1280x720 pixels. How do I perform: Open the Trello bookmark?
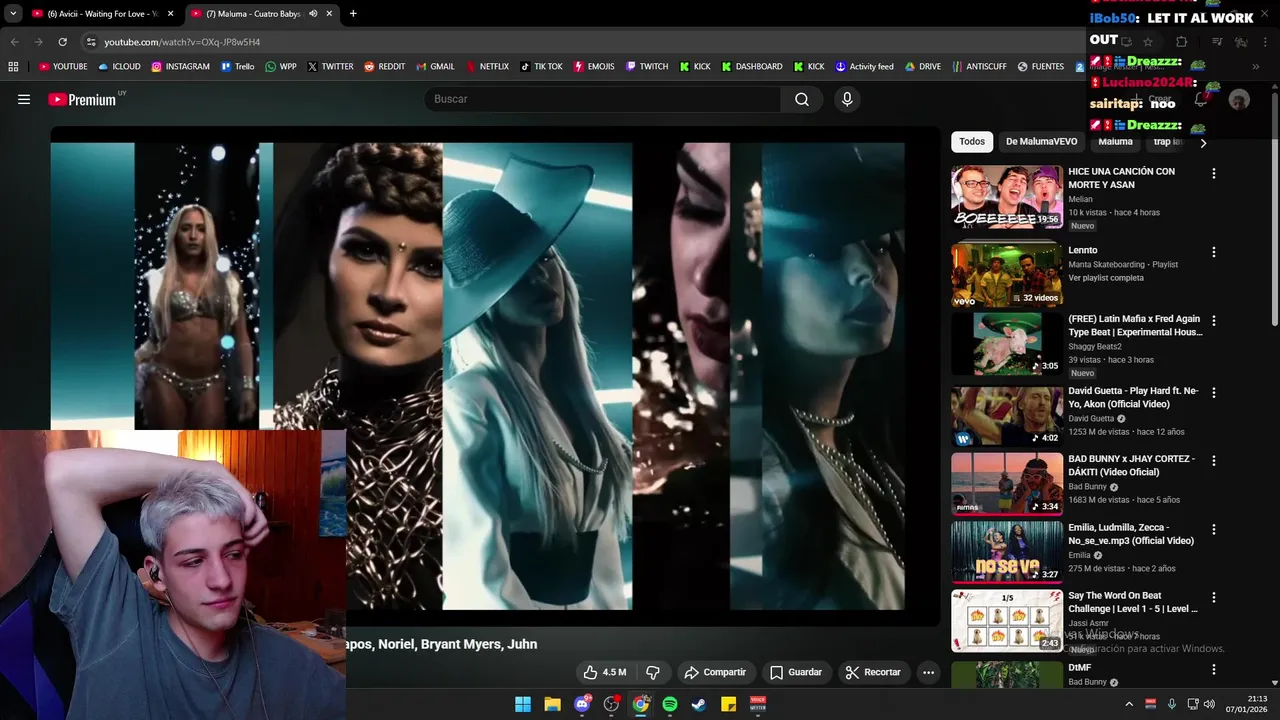pyautogui.click(x=237, y=67)
